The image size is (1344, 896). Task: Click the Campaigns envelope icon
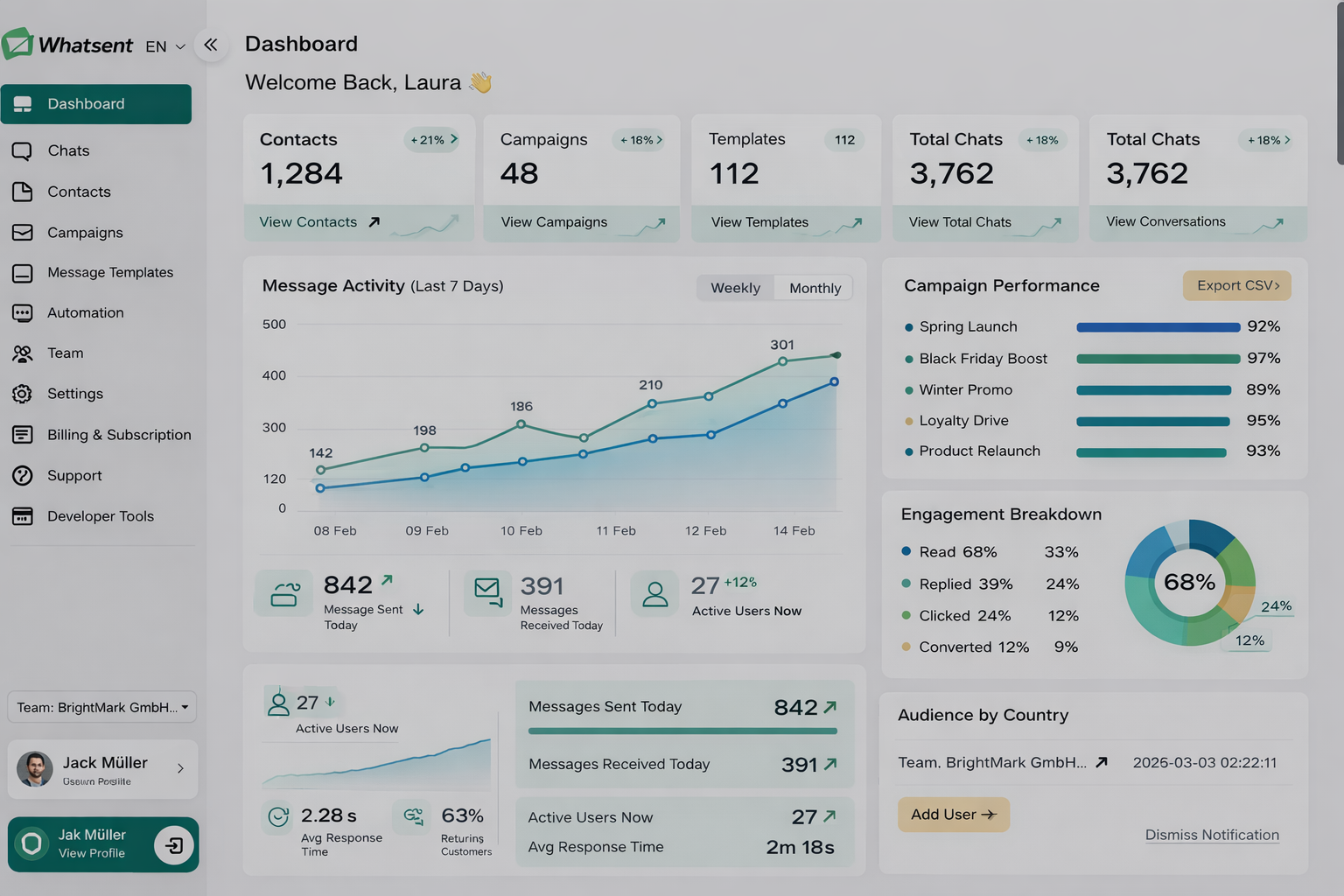pos(22,233)
